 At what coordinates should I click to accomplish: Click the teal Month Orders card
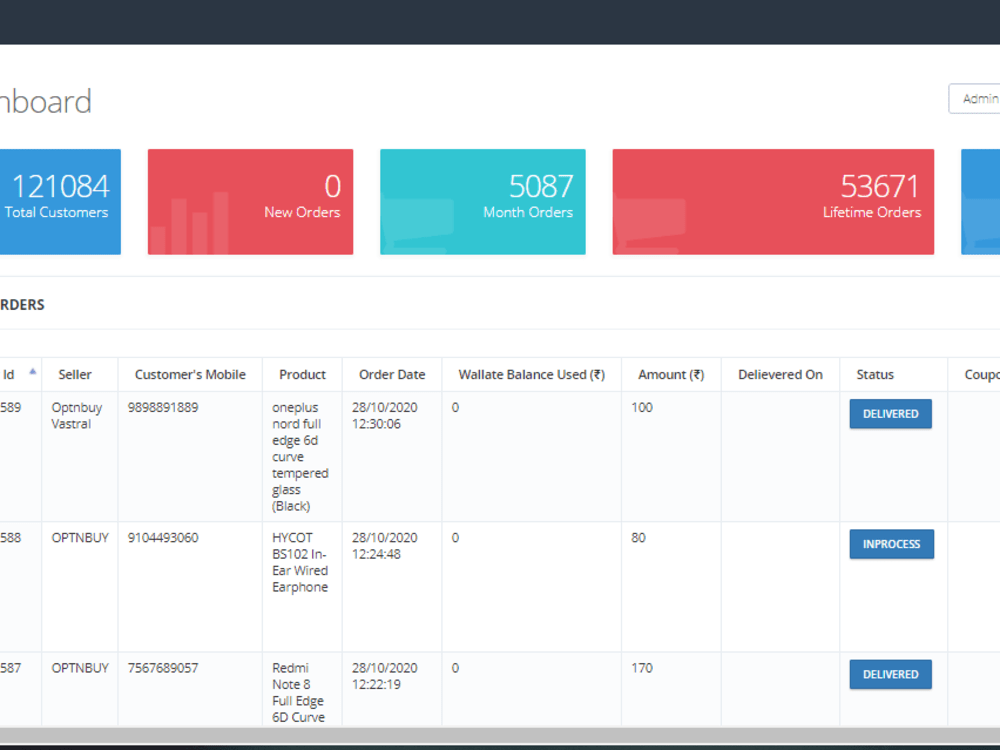click(x=483, y=200)
